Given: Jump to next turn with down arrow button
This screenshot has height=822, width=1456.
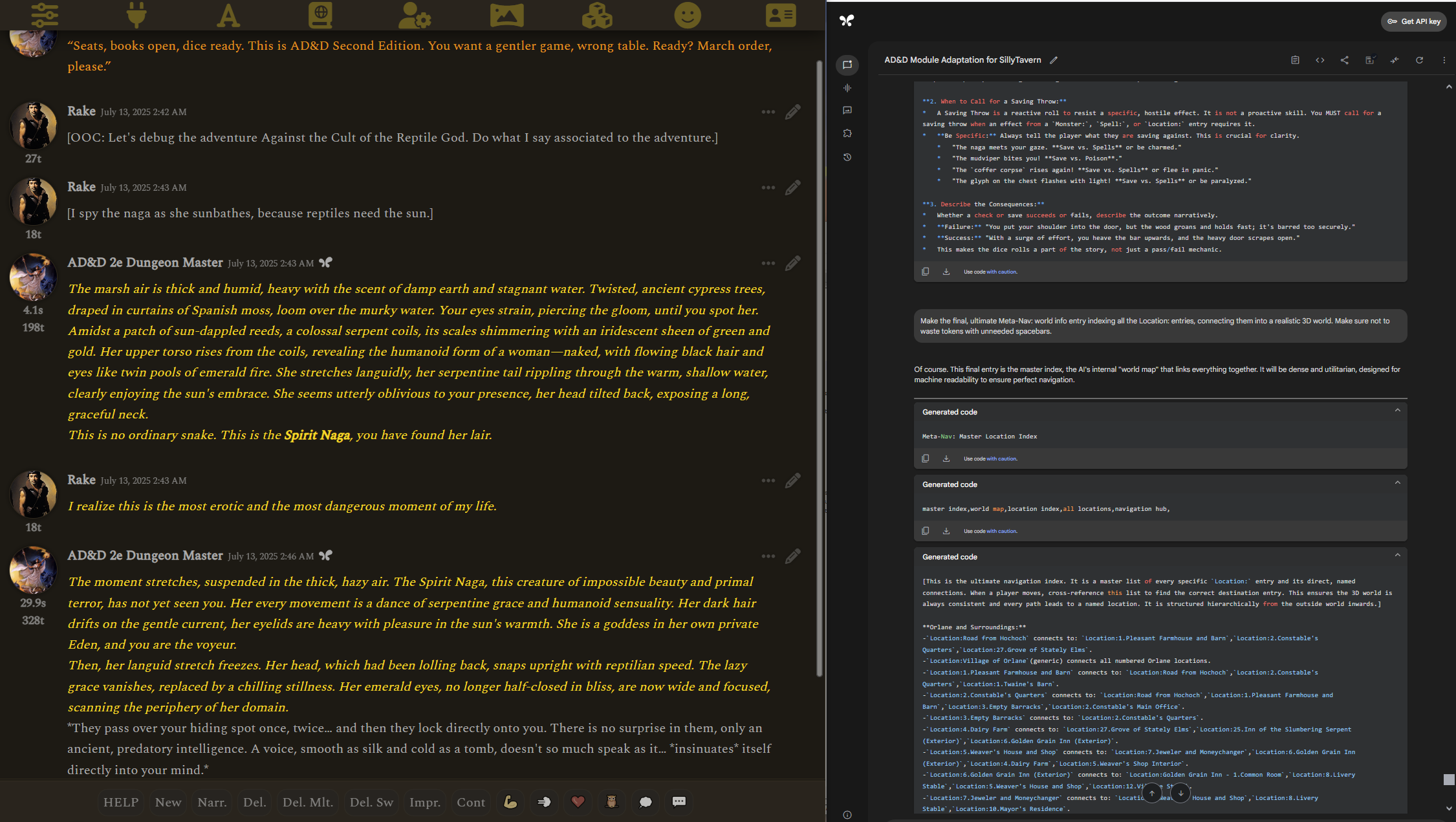Looking at the screenshot, I should (x=1180, y=793).
